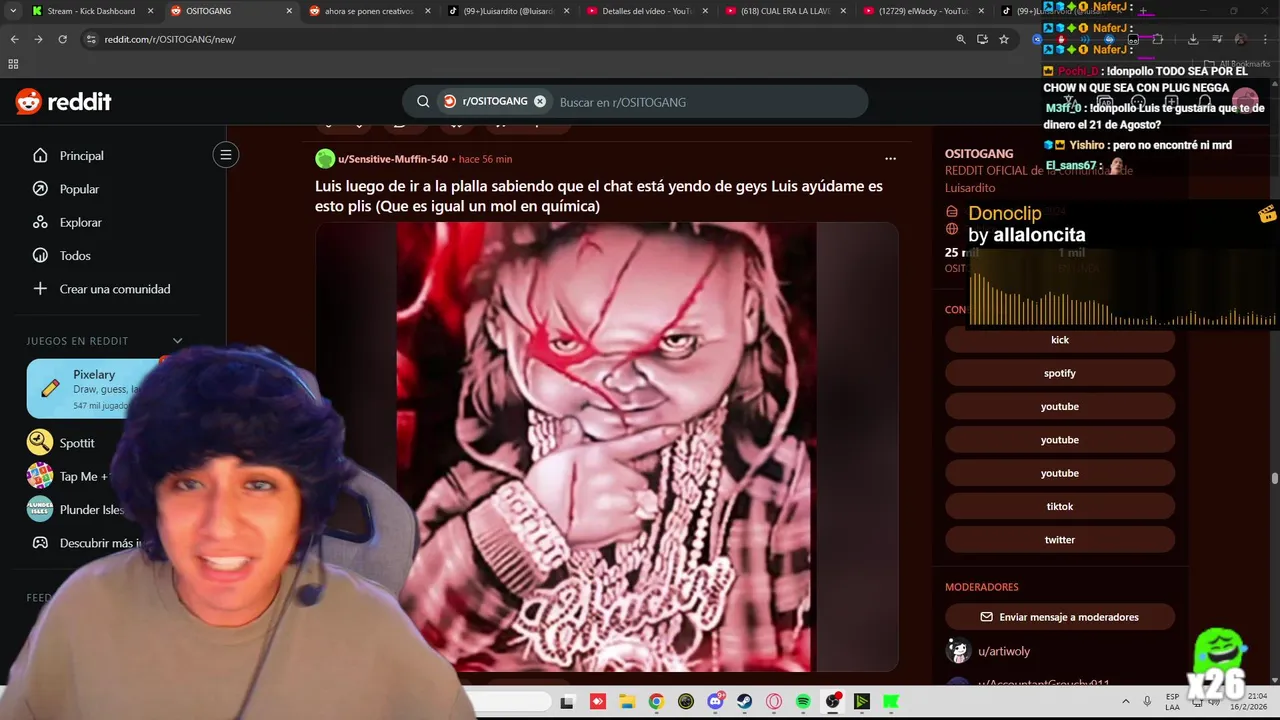Select the OSITOGANG browser tab

point(230,11)
